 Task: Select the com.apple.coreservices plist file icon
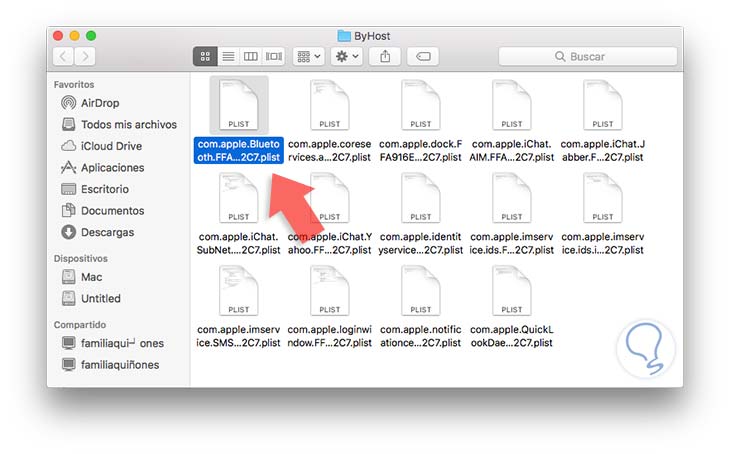(x=330, y=105)
